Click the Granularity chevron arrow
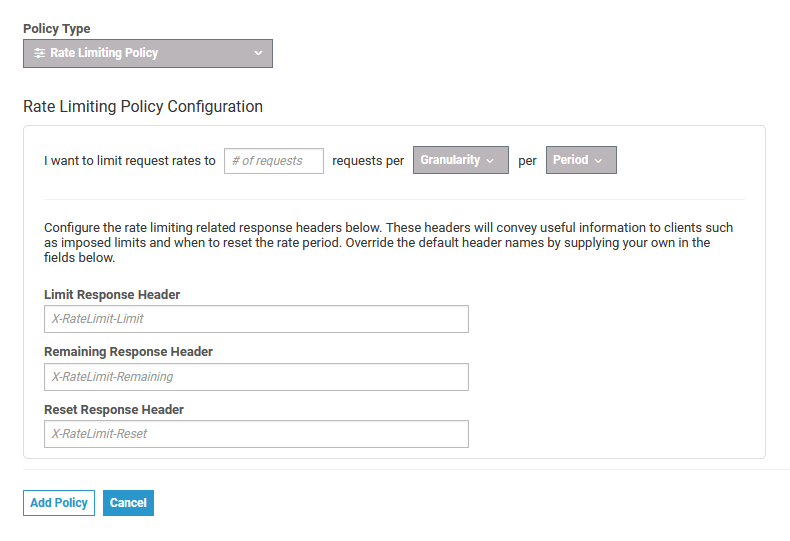Image resolution: width=790 pixels, height=541 pixels. [490, 161]
